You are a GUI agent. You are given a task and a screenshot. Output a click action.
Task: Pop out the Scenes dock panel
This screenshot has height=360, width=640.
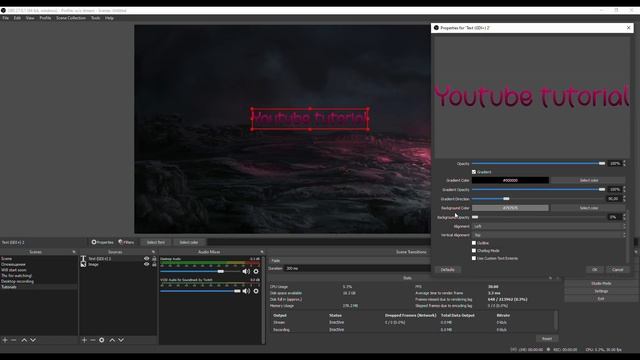click(x=74, y=252)
